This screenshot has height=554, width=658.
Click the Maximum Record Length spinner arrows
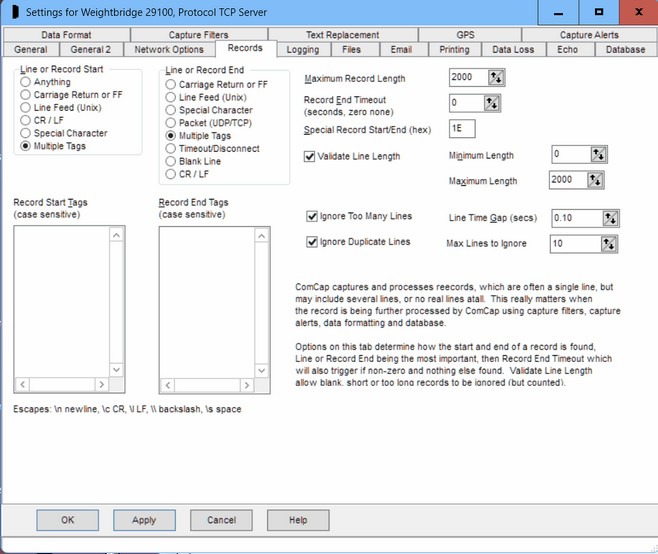point(496,78)
